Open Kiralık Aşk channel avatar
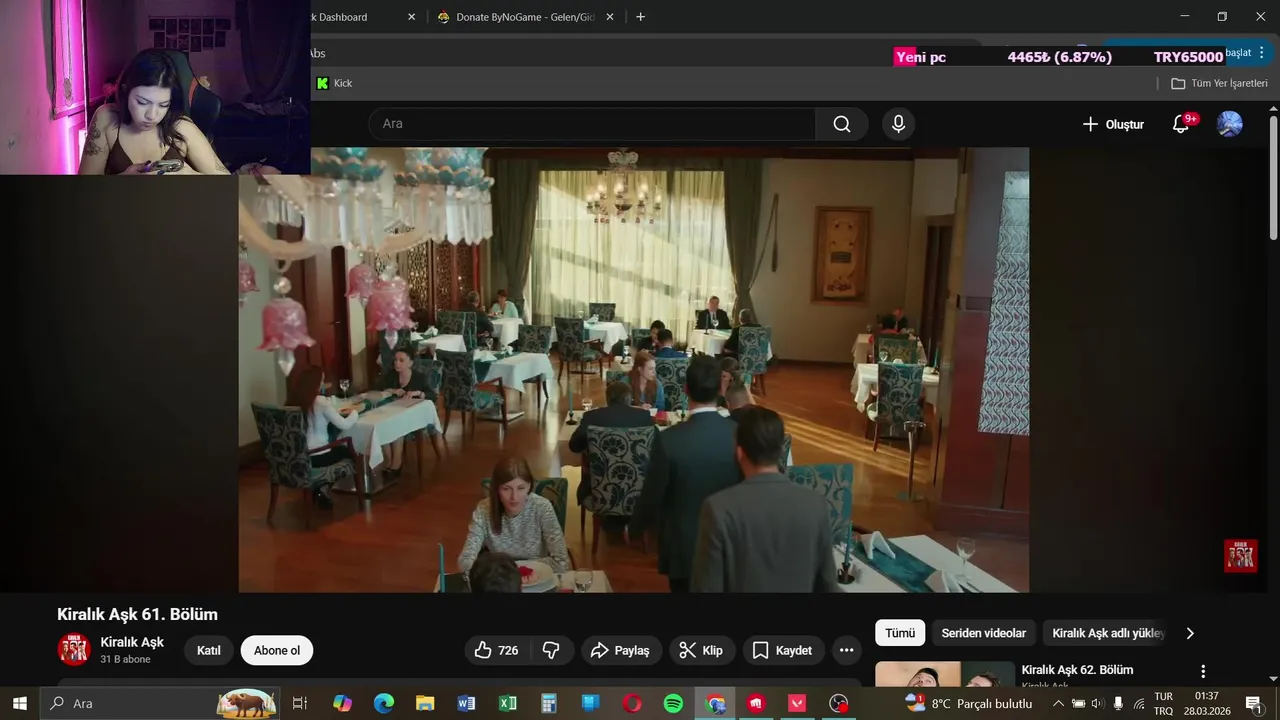 tap(74, 650)
